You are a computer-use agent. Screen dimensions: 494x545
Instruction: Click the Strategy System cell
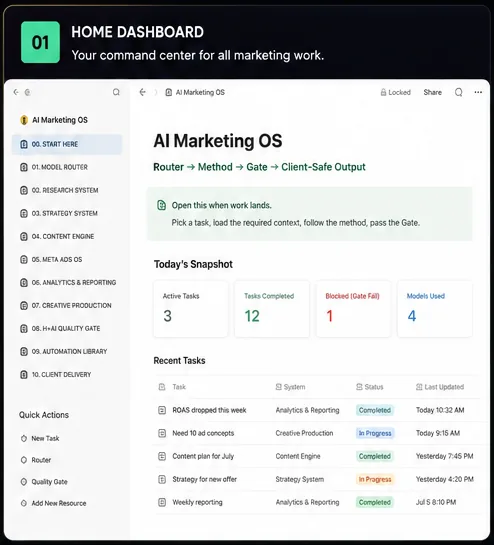[300, 479]
